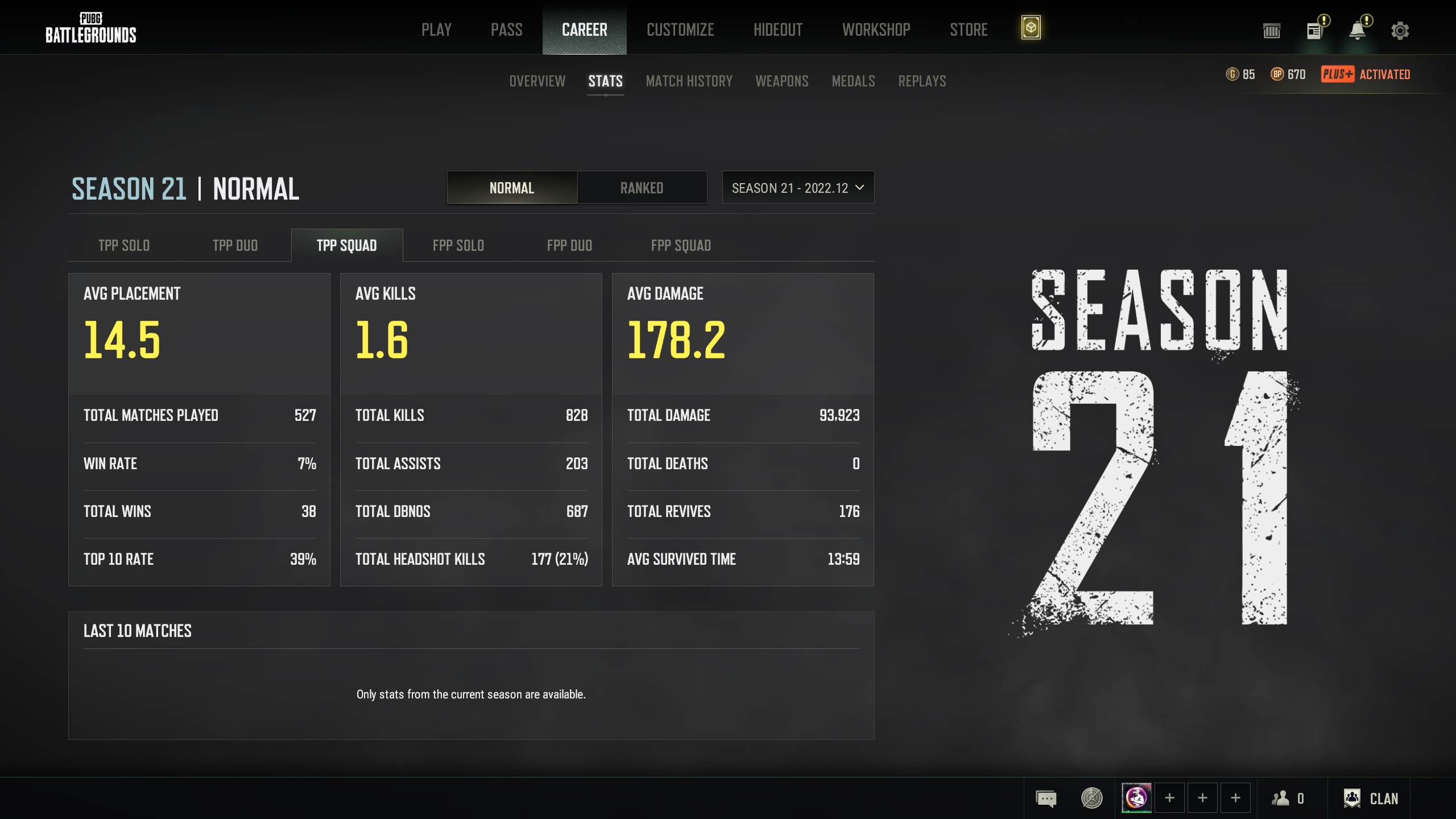This screenshot has height=819, width=1456.
Task: Open the settings gear icon
Action: pyautogui.click(x=1400, y=31)
